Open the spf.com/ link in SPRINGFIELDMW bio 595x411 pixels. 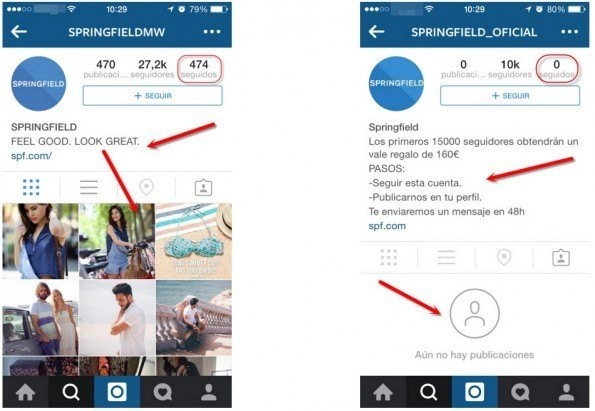click(x=31, y=156)
